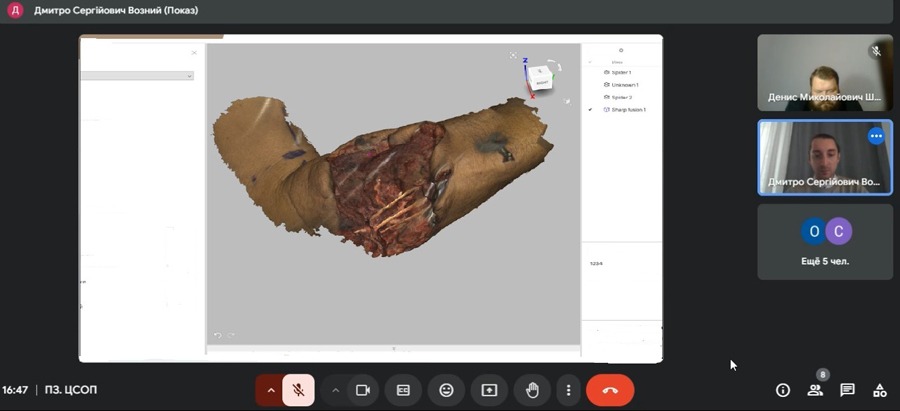This screenshot has height=411, width=900.
Task: Select Денис Миколайович's video thumbnail
Action: coord(824,73)
